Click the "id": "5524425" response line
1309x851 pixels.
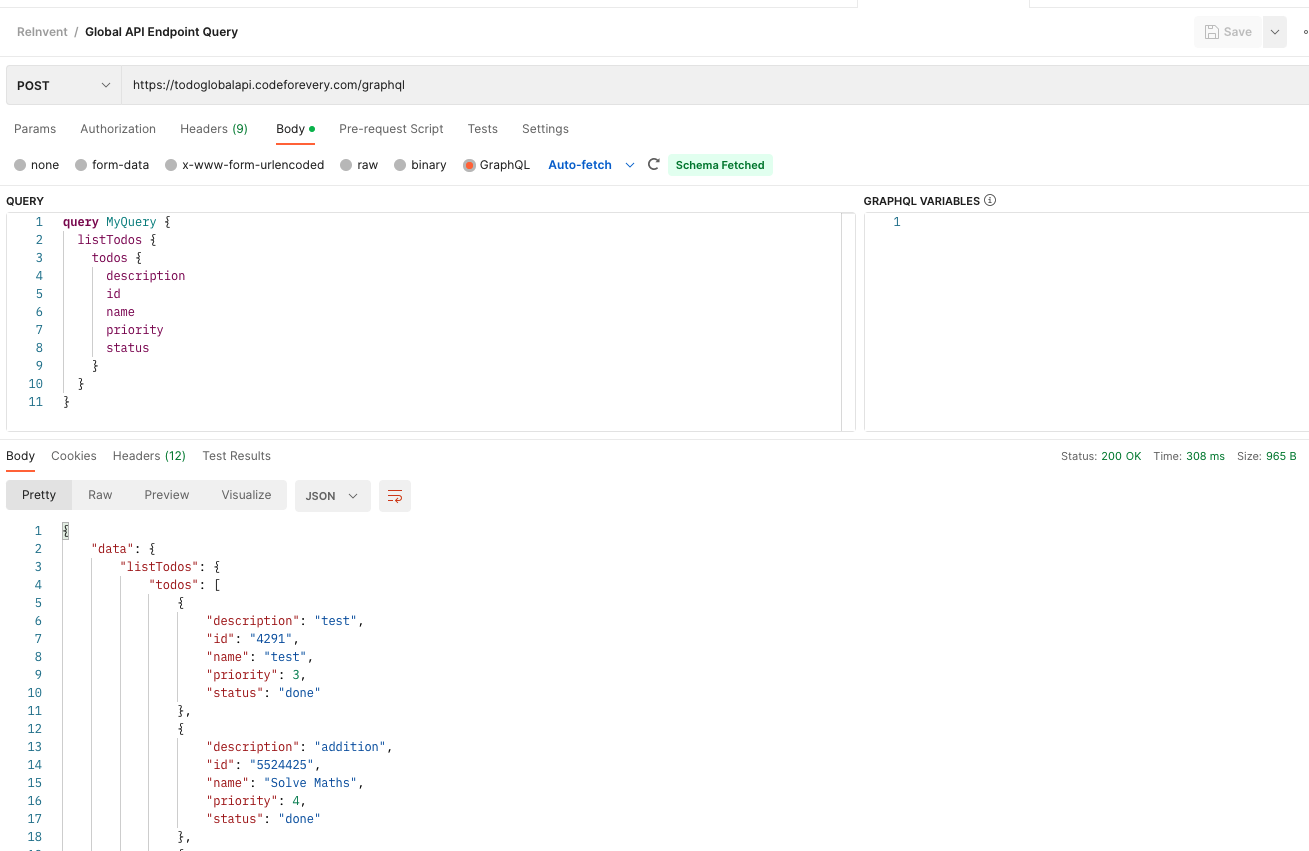tap(264, 765)
